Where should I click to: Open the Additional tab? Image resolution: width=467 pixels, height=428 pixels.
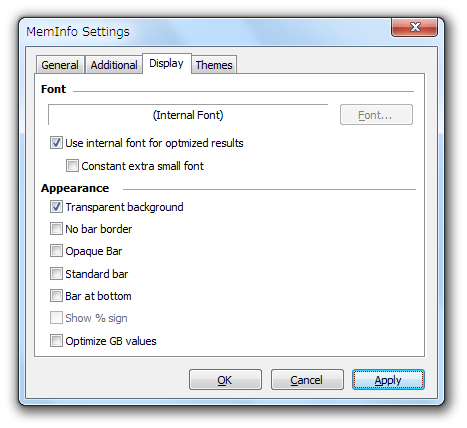114,65
